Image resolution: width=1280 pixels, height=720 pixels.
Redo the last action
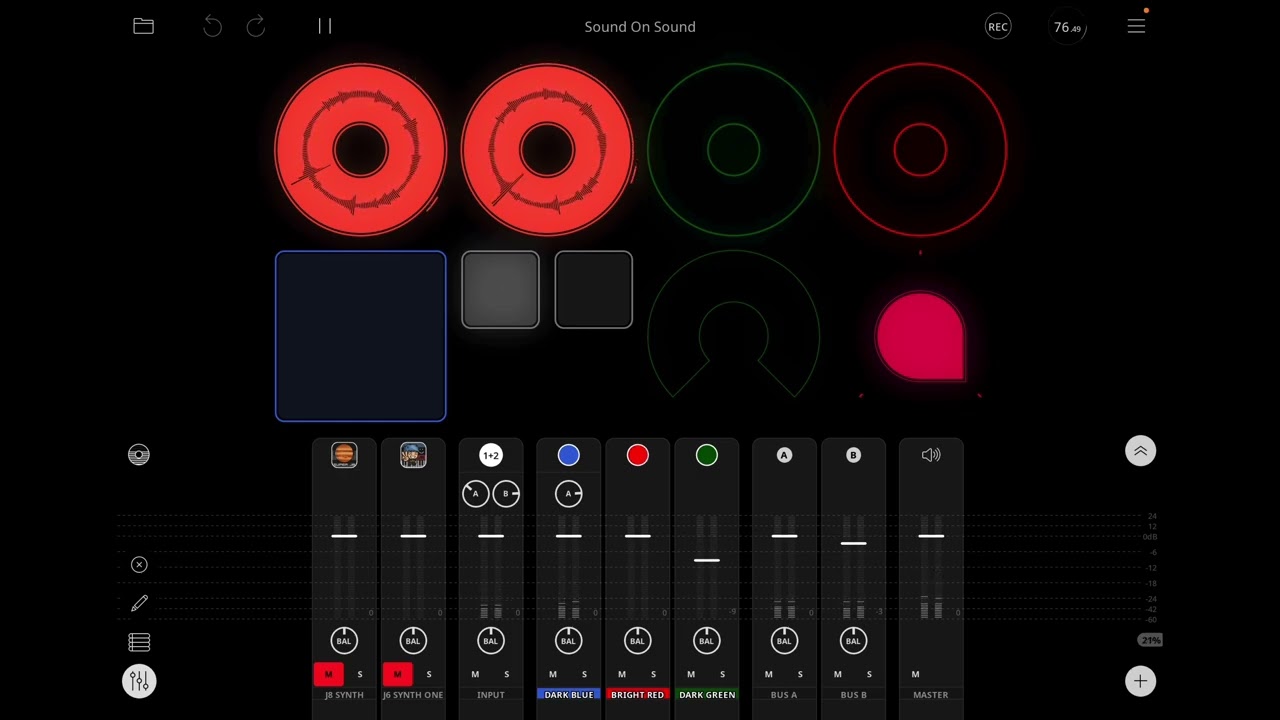tap(256, 26)
